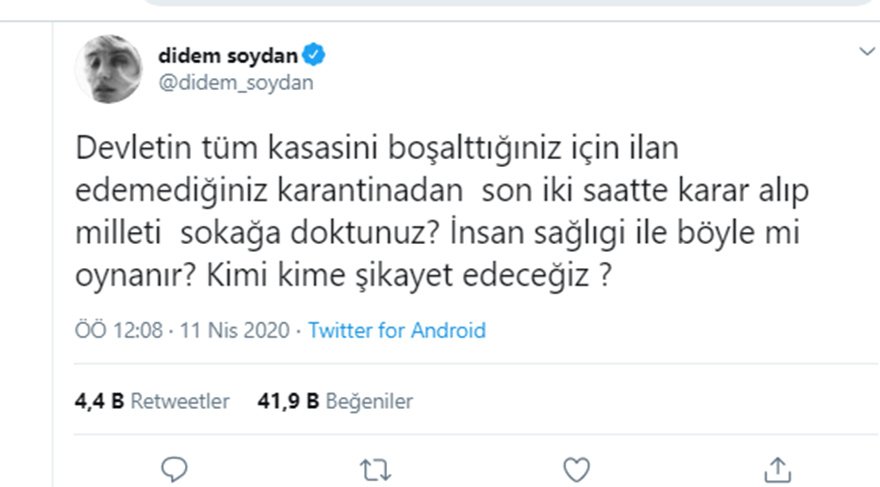Click the reply speech bubble icon
Screen dimensions: 880x487
175,468
